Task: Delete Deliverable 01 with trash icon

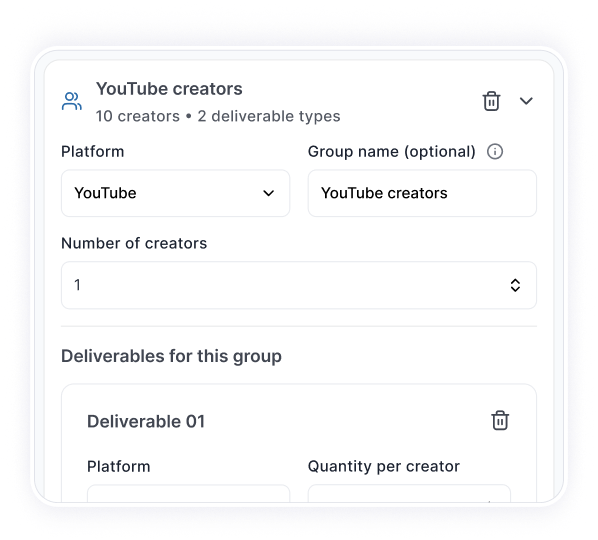Action: coord(500,420)
